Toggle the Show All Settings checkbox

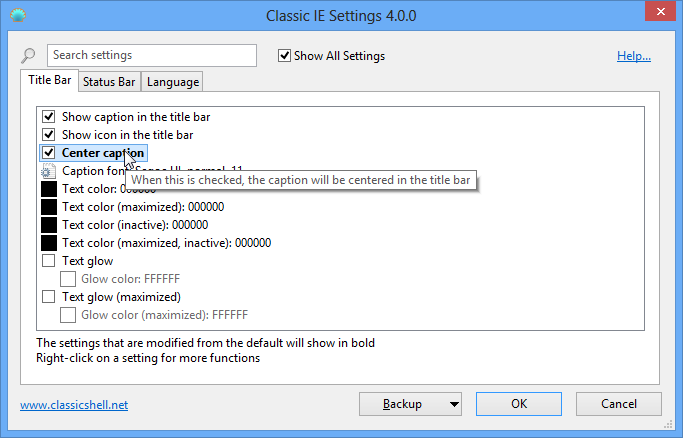pyautogui.click(x=285, y=56)
